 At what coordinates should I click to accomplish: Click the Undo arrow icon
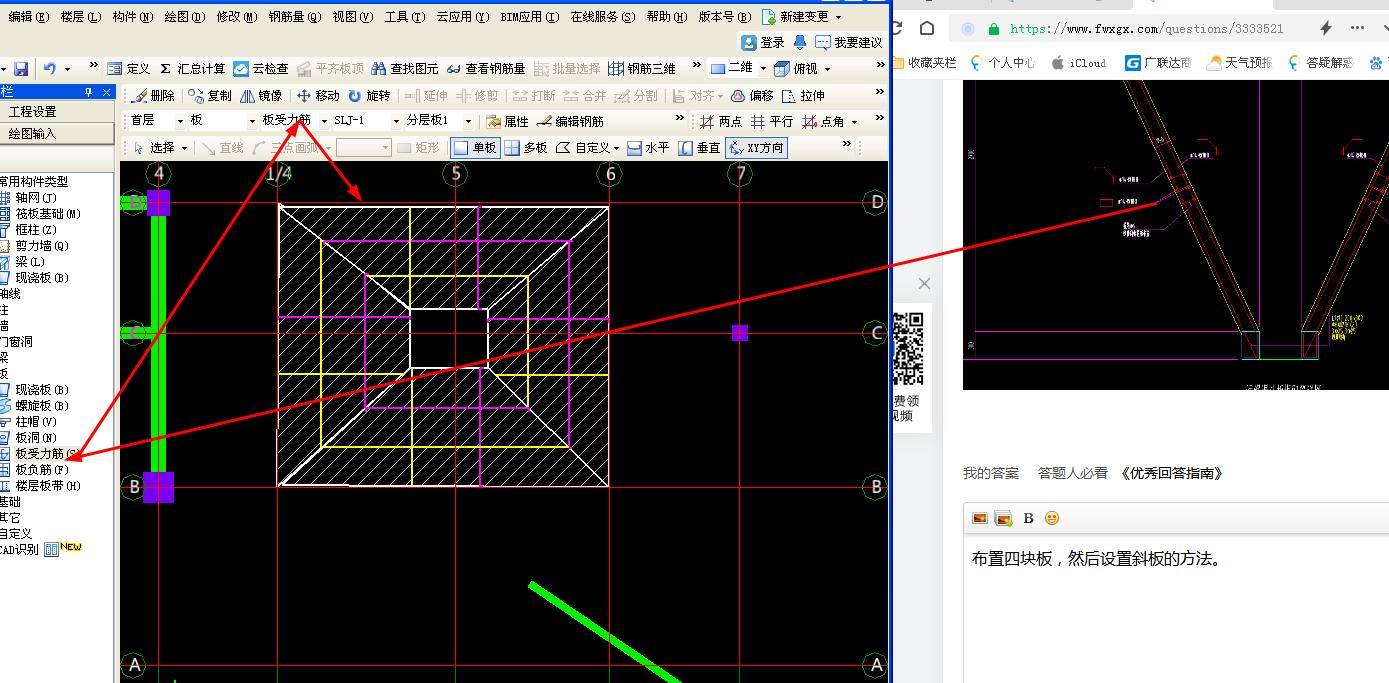[x=49, y=68]
